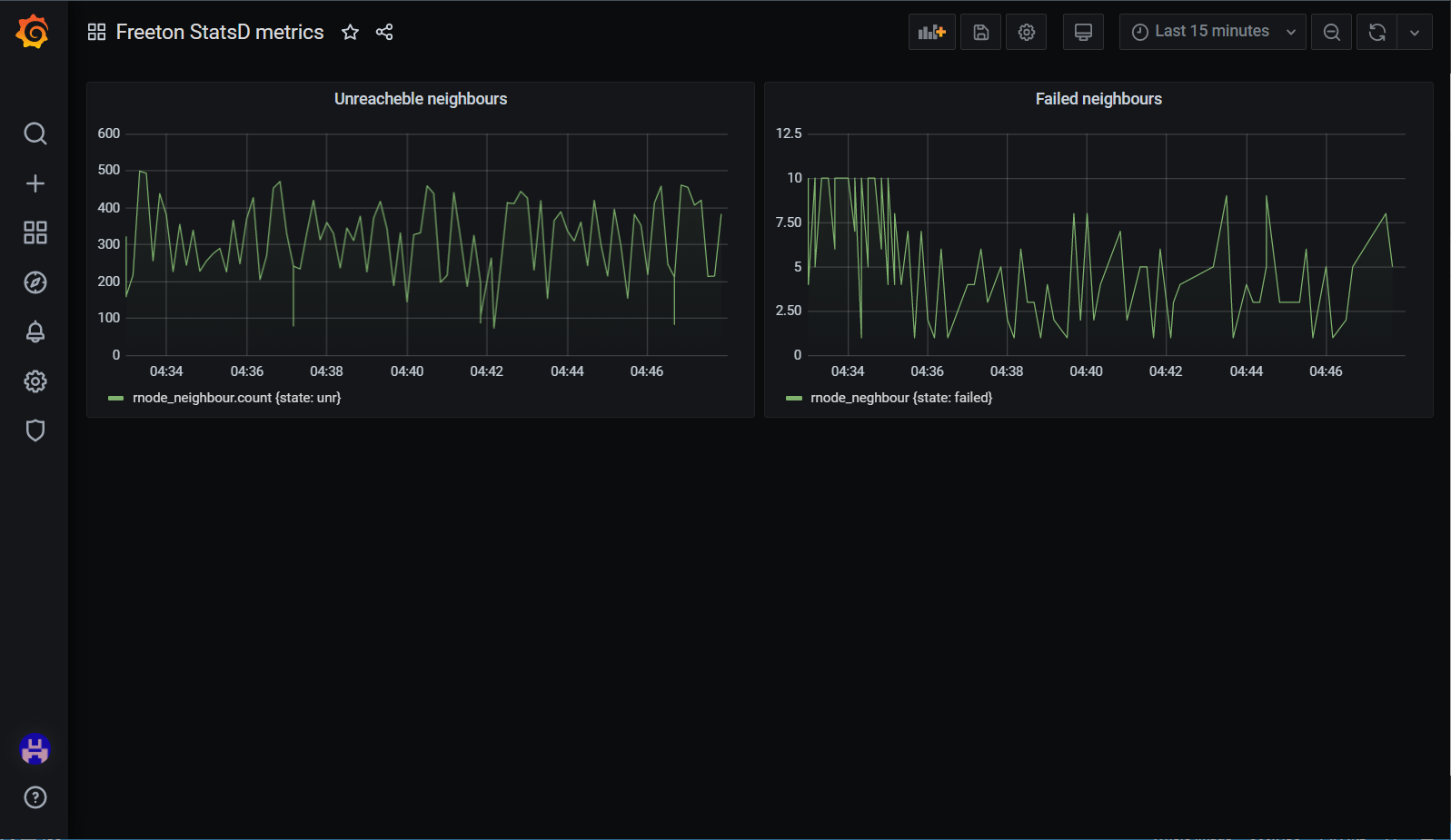Open the search dashboards icon
This screenshot has width=1451, height=840.
point(35,133)
